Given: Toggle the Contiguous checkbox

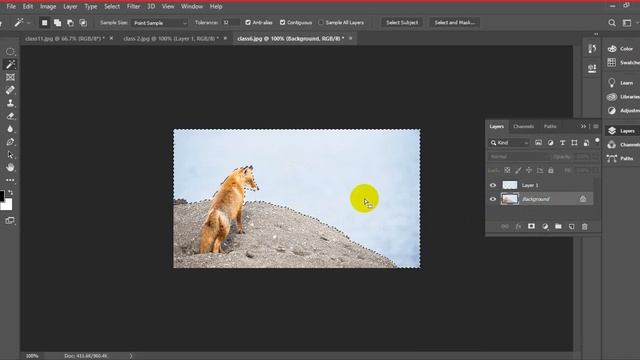Looking at the screenshot, I should (x=282, y=22).
